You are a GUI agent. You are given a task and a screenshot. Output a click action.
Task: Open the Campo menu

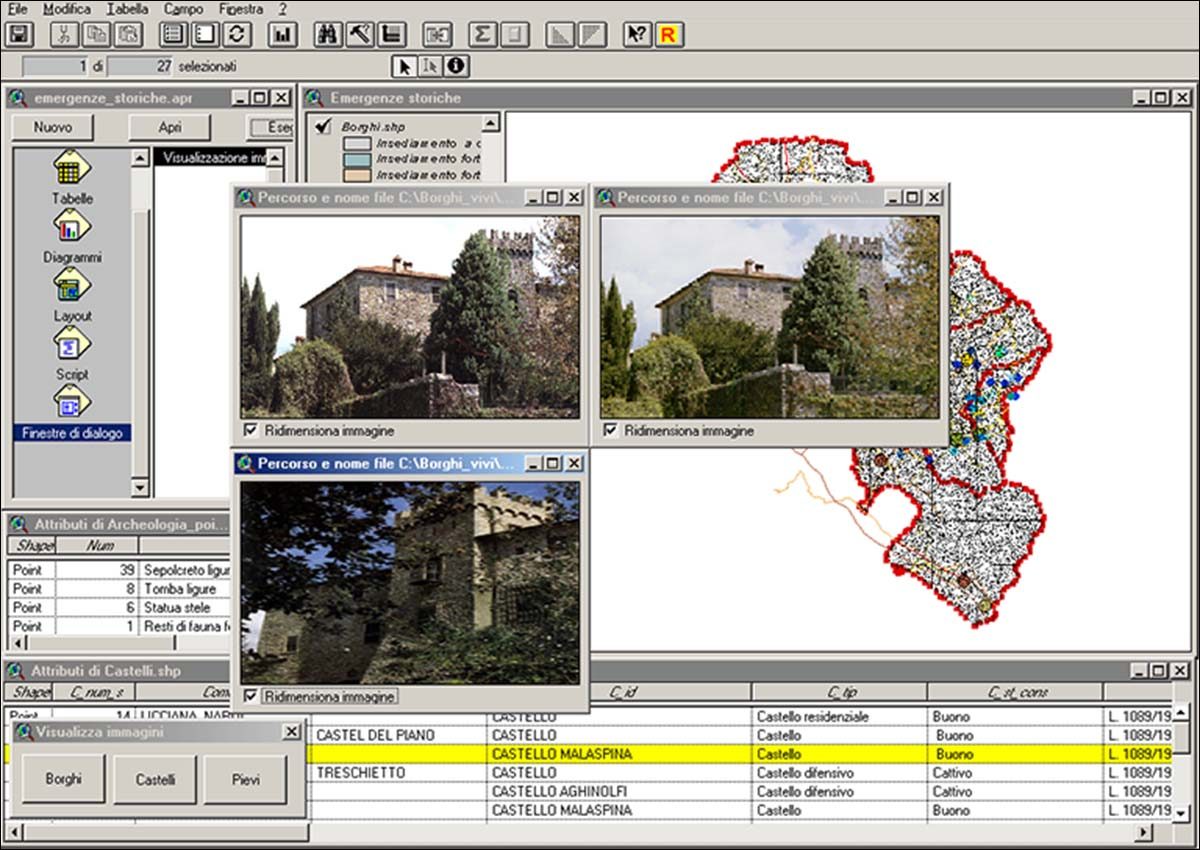click(x=183, y=9)
